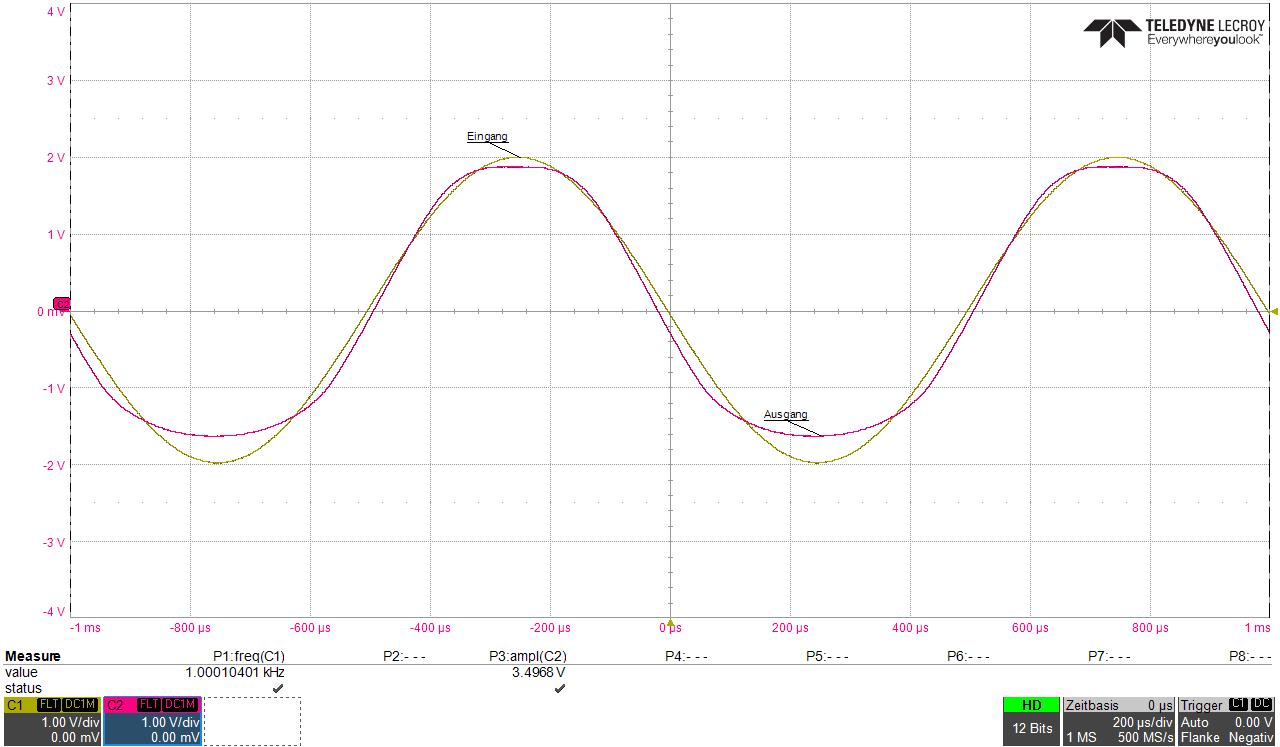Click the 'value' row label
1280x747 pixels.
coord(20,673)
